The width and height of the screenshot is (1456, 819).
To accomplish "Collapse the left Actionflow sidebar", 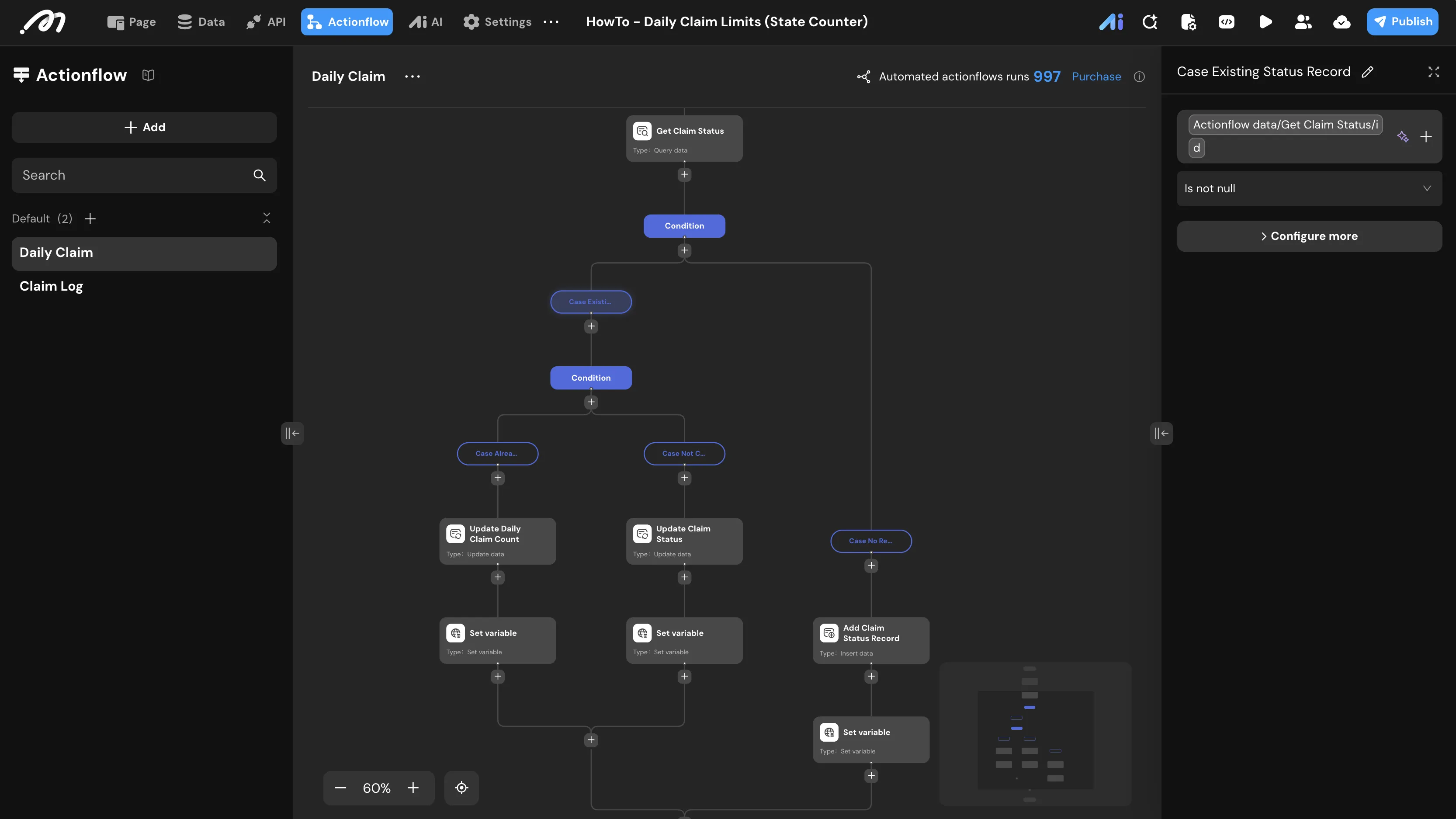I will (292, 434).
